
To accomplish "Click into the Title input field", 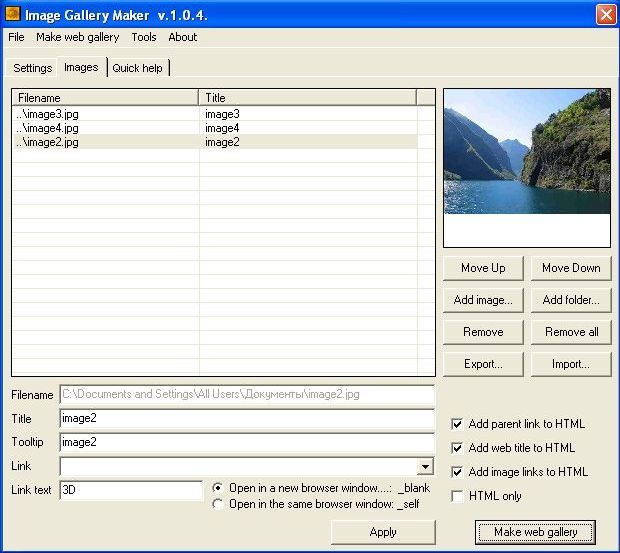I will [247, 419].
